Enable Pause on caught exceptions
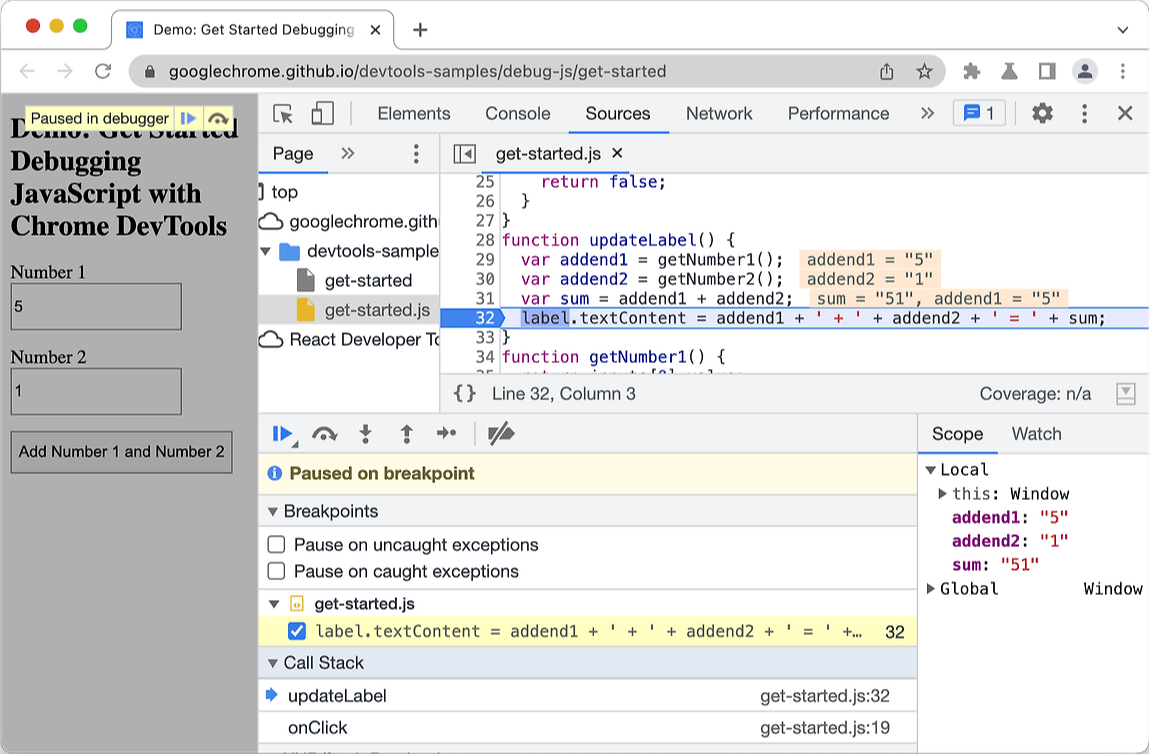 276,571
